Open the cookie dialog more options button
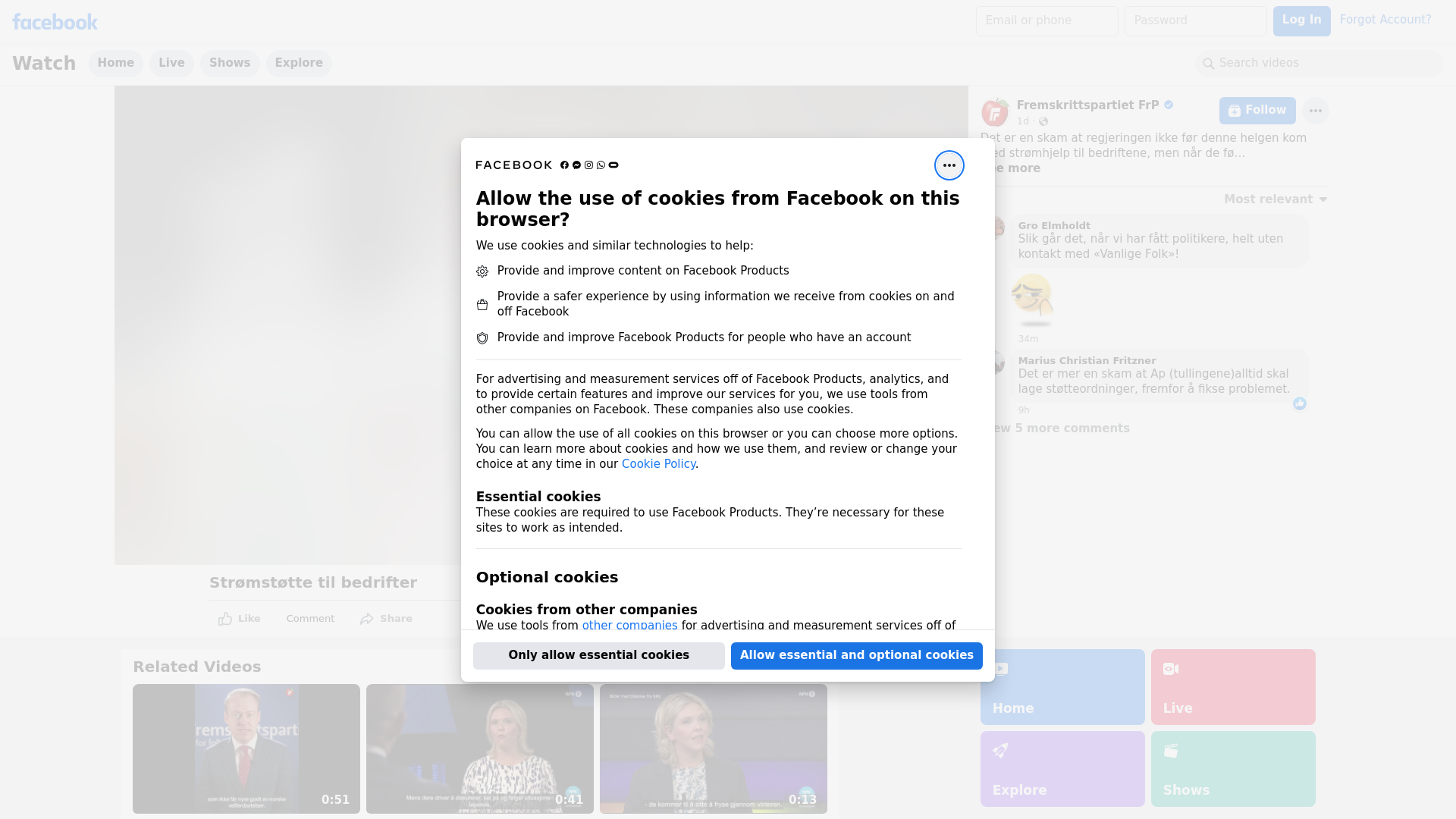Screen dimensions: 1456x819 coord(949,165)
